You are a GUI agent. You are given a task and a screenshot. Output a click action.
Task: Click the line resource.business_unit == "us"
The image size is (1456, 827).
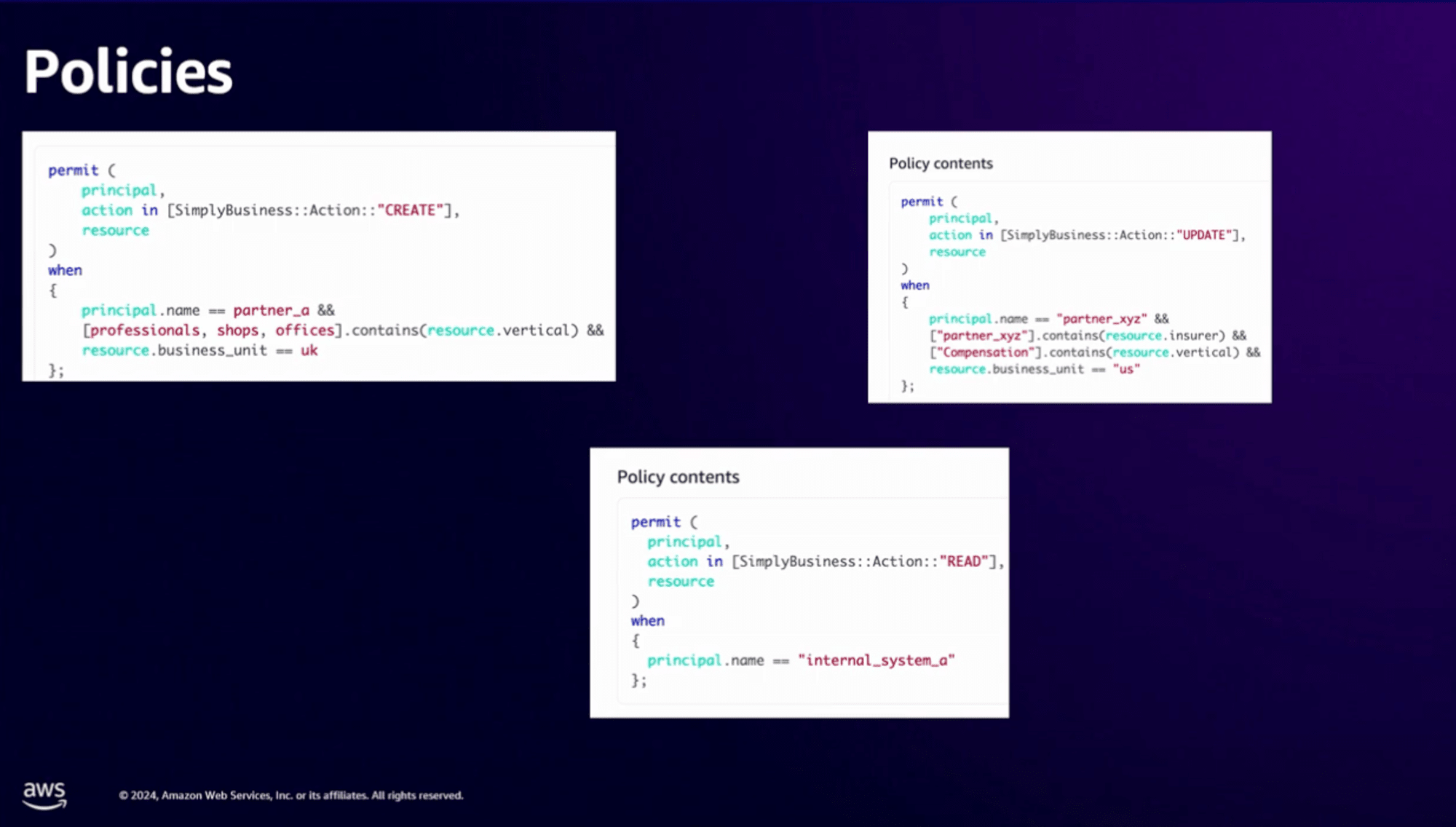point(1034,369)
